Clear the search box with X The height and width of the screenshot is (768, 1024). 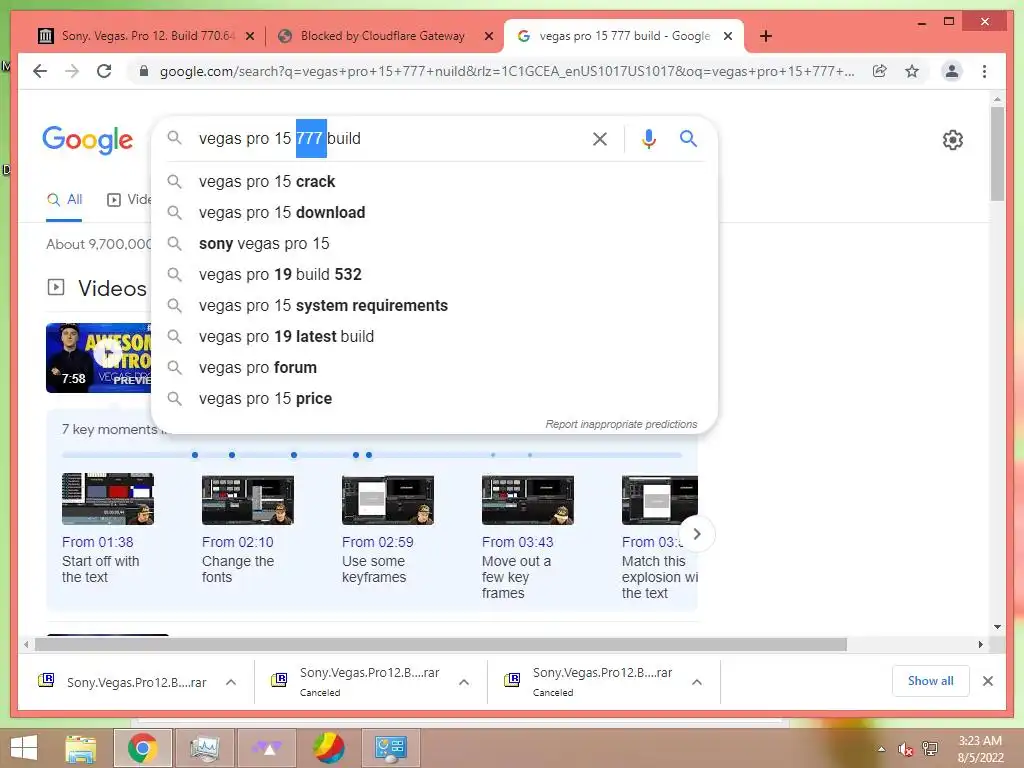[600, 138]
